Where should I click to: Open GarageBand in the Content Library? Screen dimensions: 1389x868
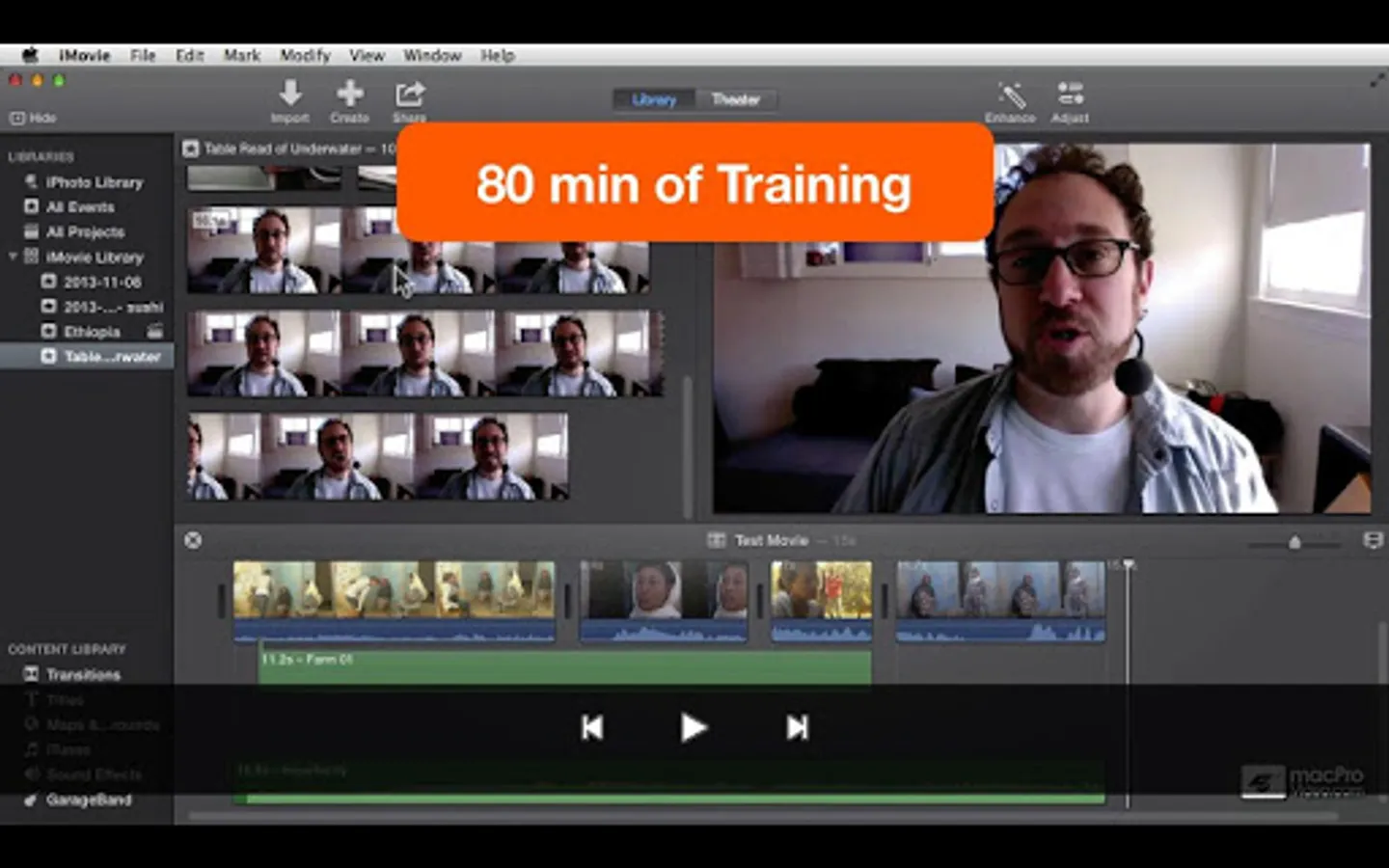87,800
